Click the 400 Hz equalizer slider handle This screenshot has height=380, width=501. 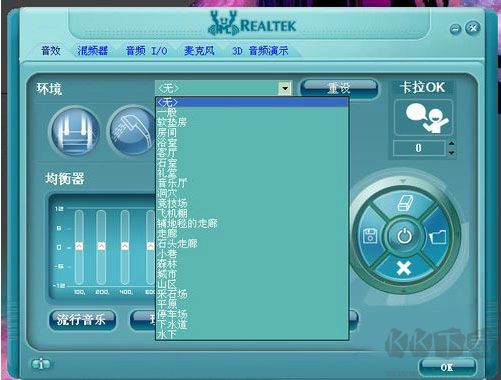(x=125, y=246)
